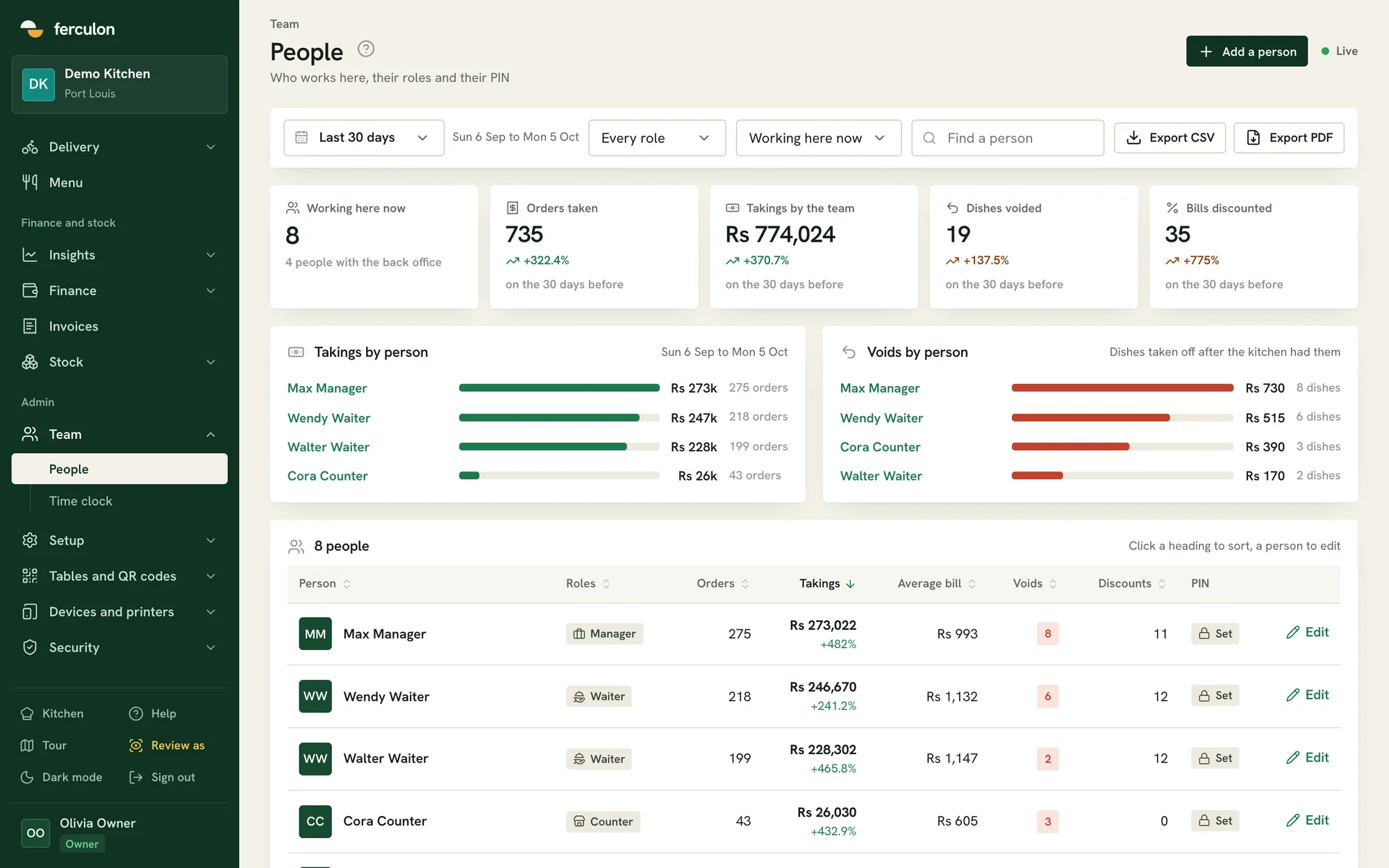Click the Add a person button

point(1247,51)
